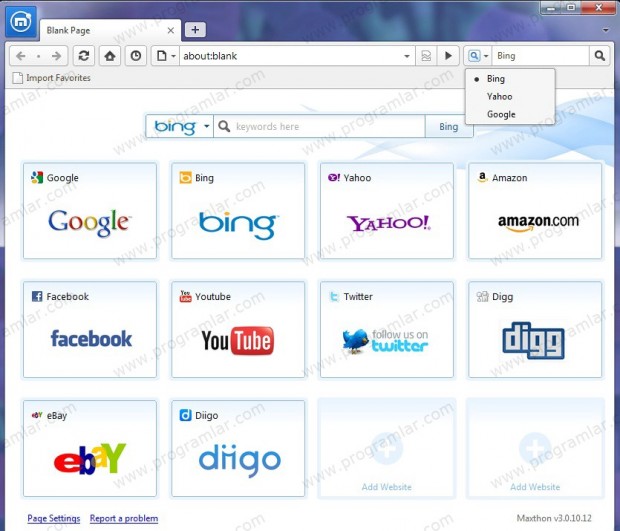Click the Twitter favicon on Twitter tile
The width and height of the screenshot is (620, 531).
coord(334,296)
